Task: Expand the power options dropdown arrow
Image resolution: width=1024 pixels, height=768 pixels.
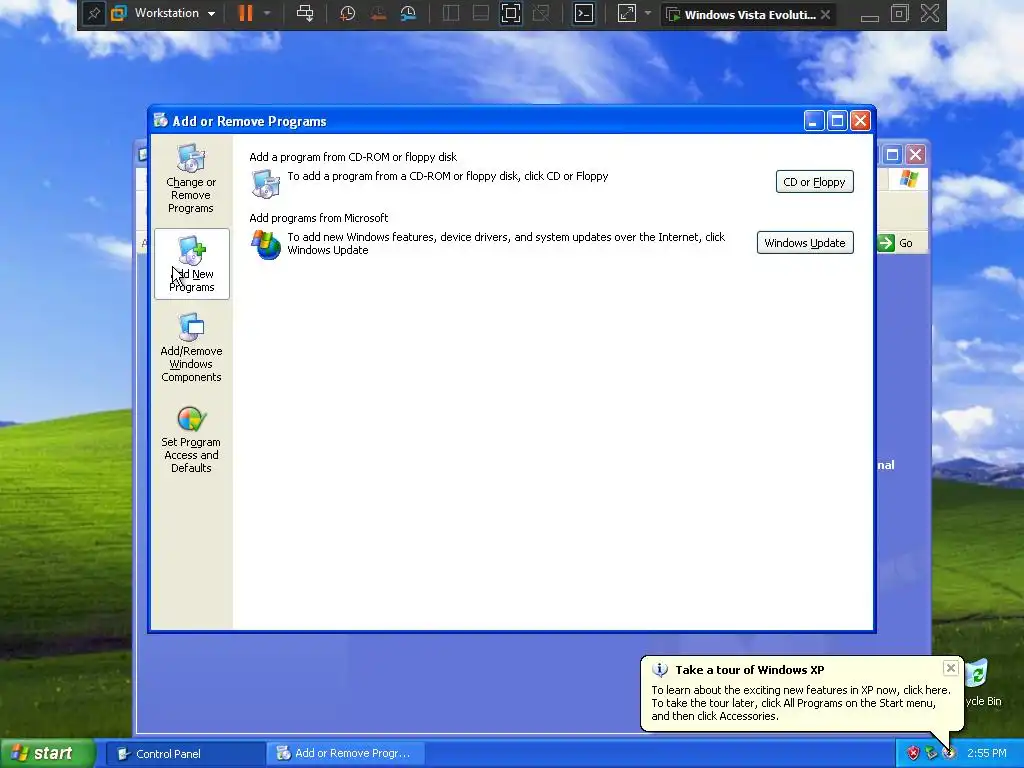Action: click(267, 13)
